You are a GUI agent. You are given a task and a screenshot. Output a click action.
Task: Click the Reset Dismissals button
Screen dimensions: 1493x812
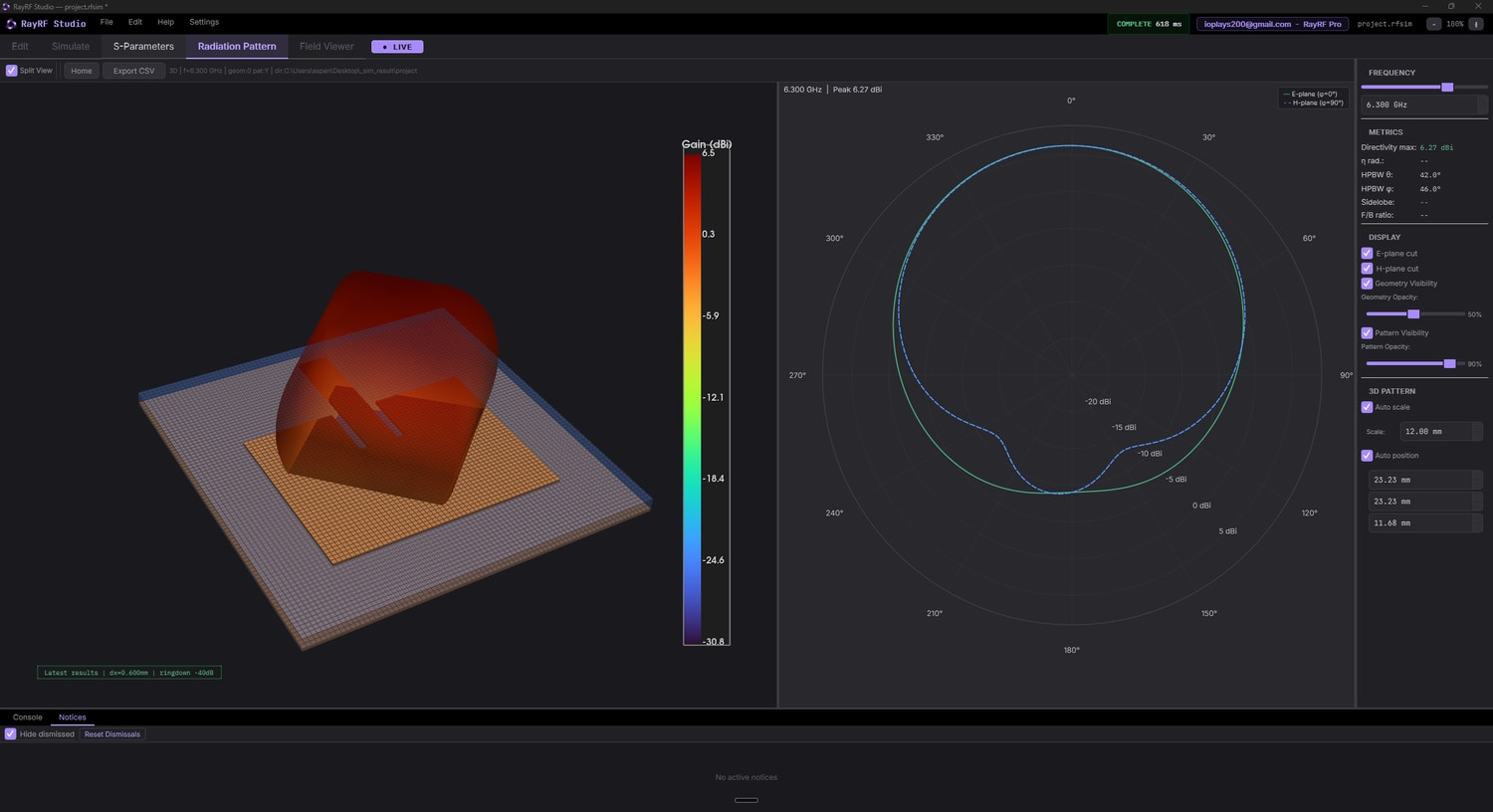pos(112,734)
